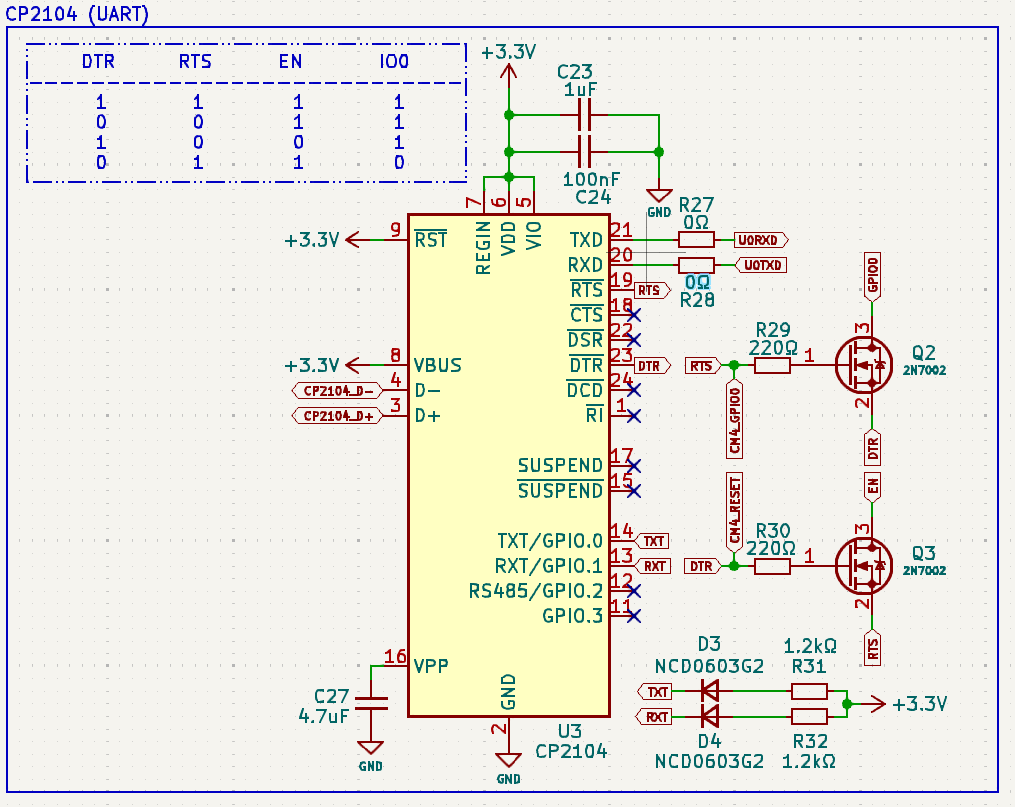The image size is (1015, 807).
Task: Click the "100nF" value text of C24
Action: click(x=591, y=179)
